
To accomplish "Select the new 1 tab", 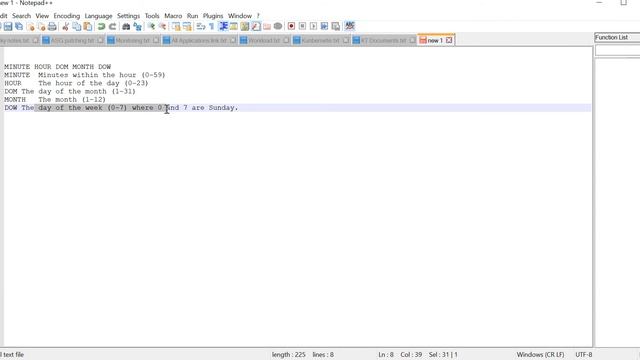I will pos(435,40).
